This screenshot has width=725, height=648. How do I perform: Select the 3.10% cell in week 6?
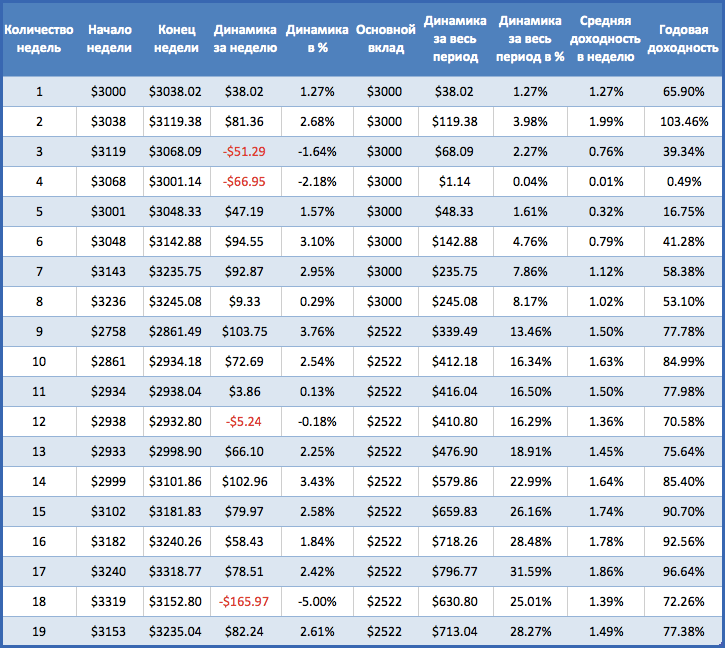[317, 242]
